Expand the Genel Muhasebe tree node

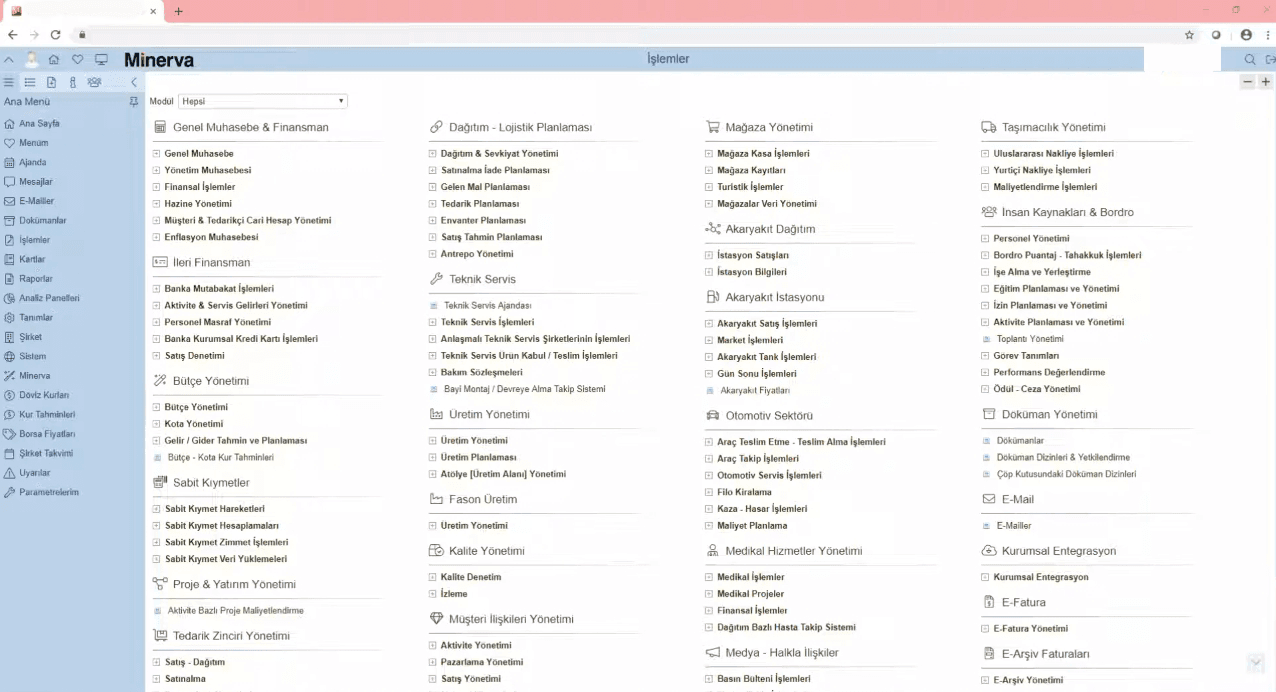click(x=157, y=154)
